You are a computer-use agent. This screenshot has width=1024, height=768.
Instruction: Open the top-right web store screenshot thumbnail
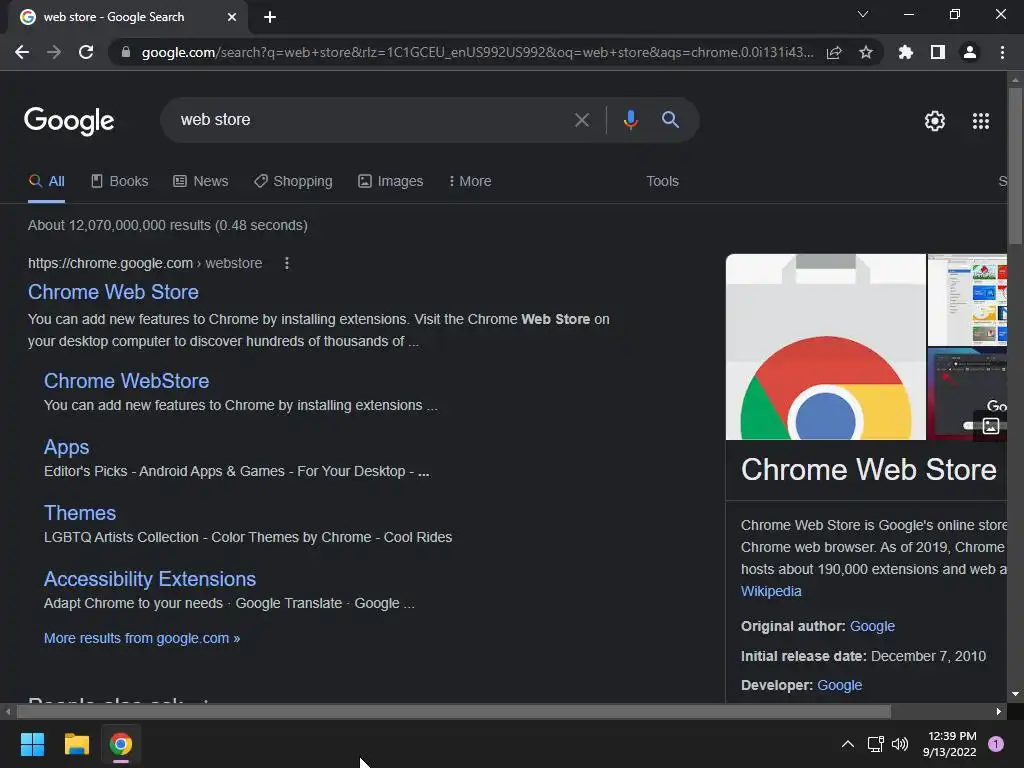pos(967,300)
